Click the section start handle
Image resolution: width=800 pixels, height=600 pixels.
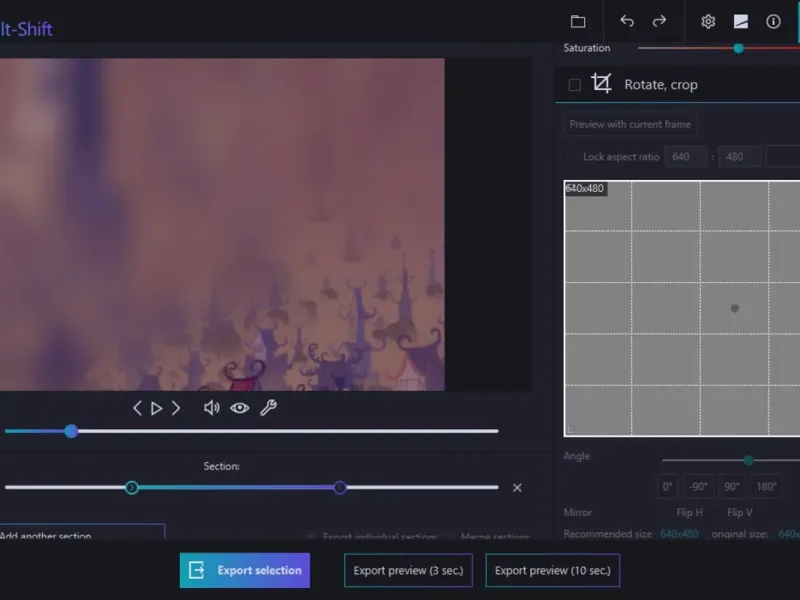(x=132, y=488)
